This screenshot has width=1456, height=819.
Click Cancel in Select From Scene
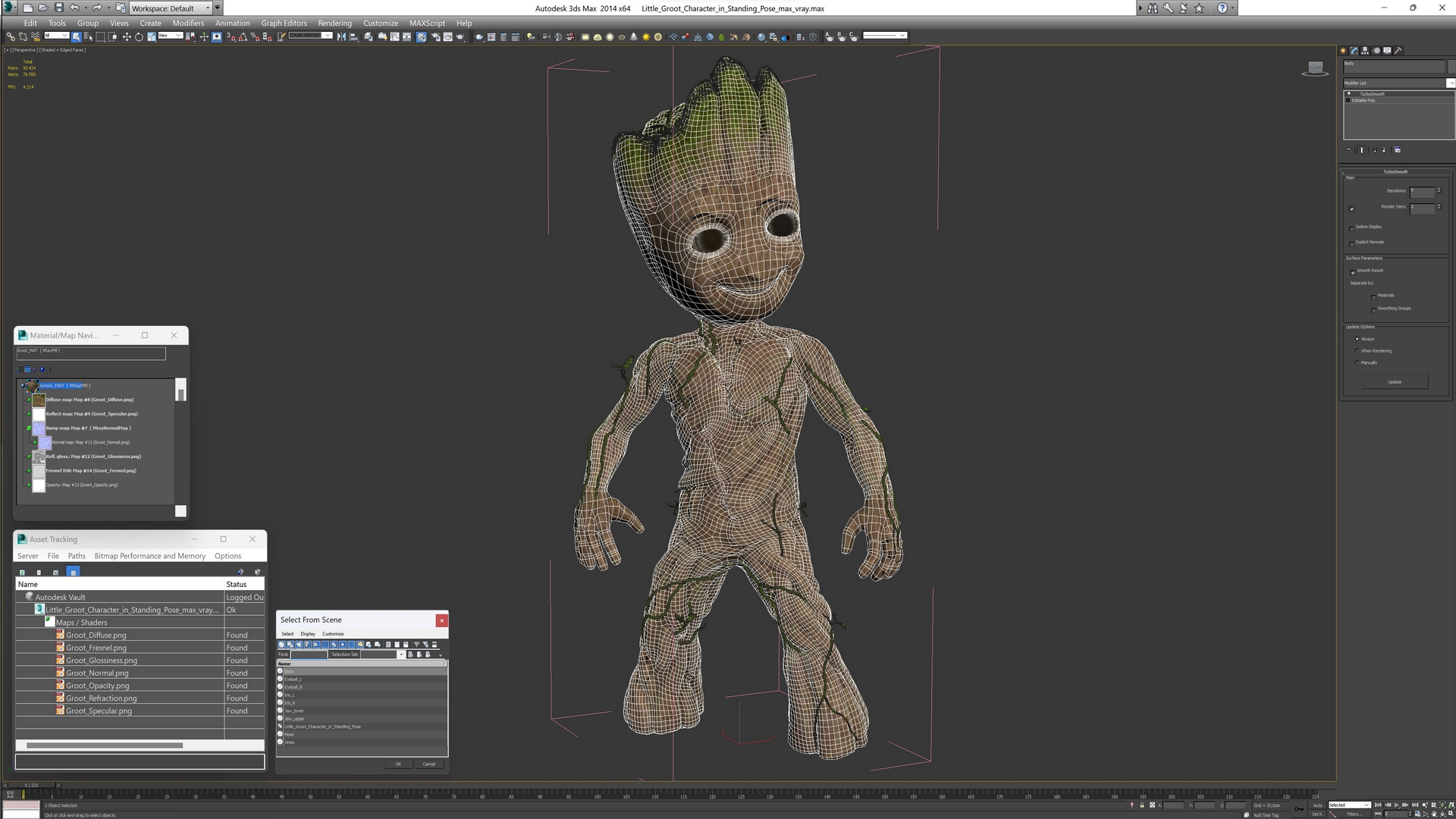click(x=428, y=764)
